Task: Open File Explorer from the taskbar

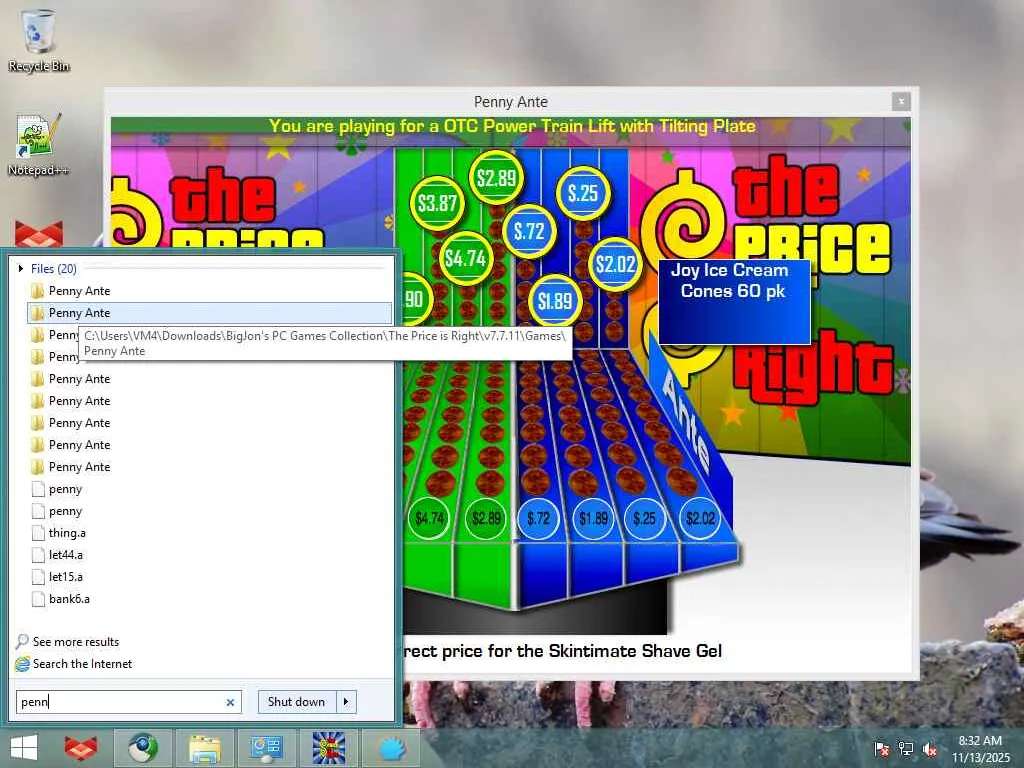Action: [204, 748]
